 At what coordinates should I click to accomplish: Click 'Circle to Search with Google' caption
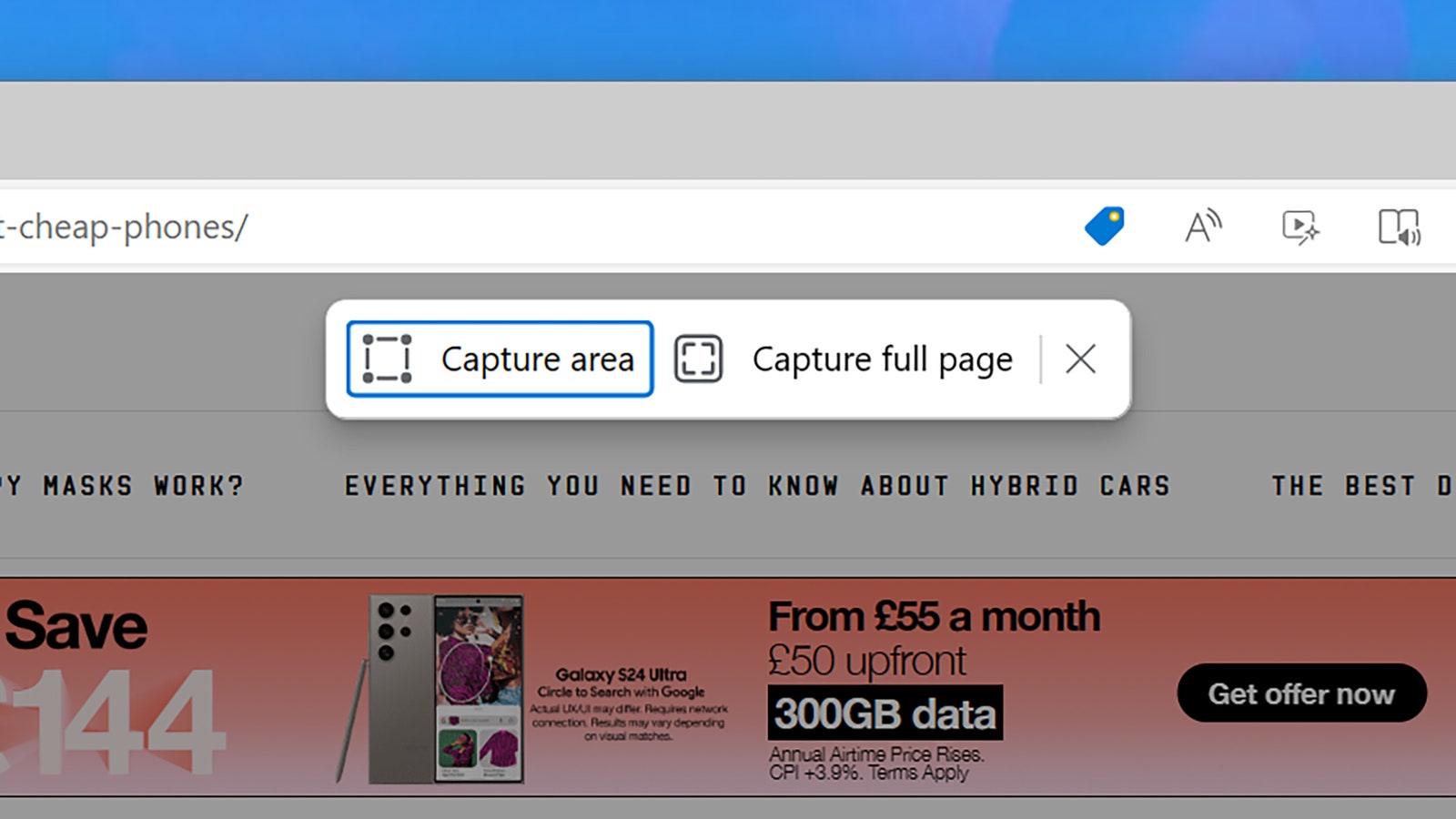point(621,692)
